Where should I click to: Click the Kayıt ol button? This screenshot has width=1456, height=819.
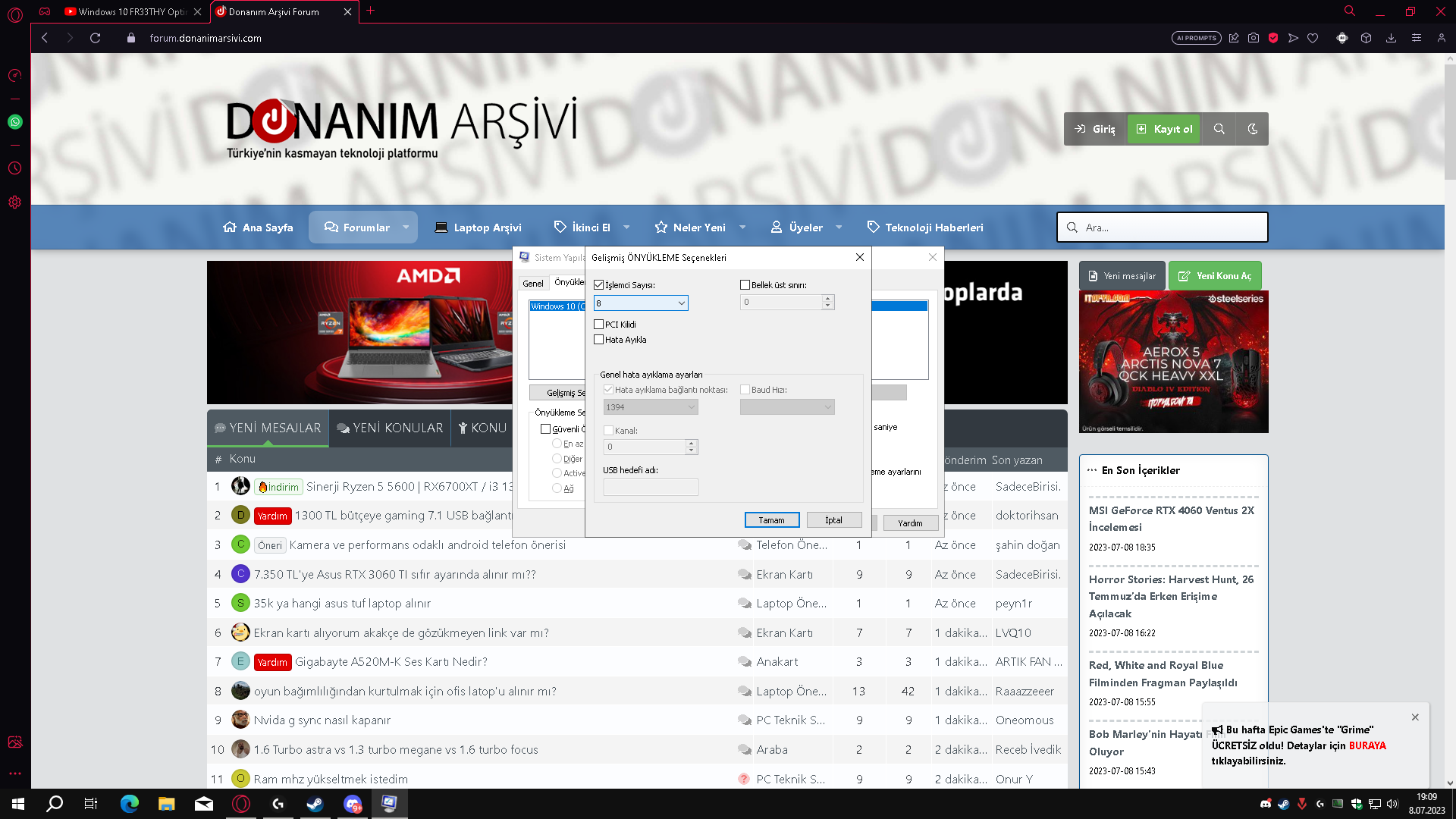tap(1163, 129)
